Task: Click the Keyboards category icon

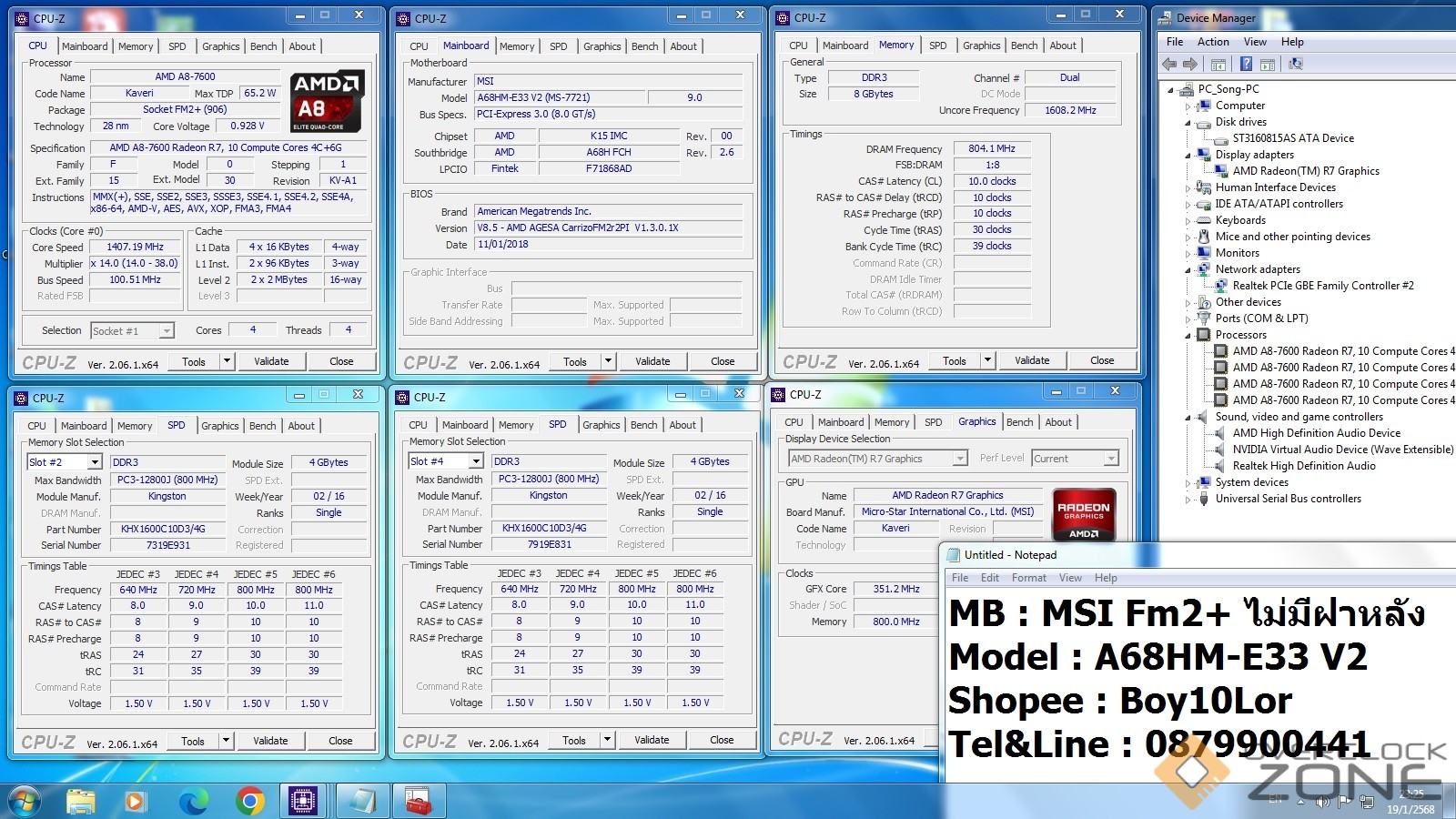Action: 1204,220
